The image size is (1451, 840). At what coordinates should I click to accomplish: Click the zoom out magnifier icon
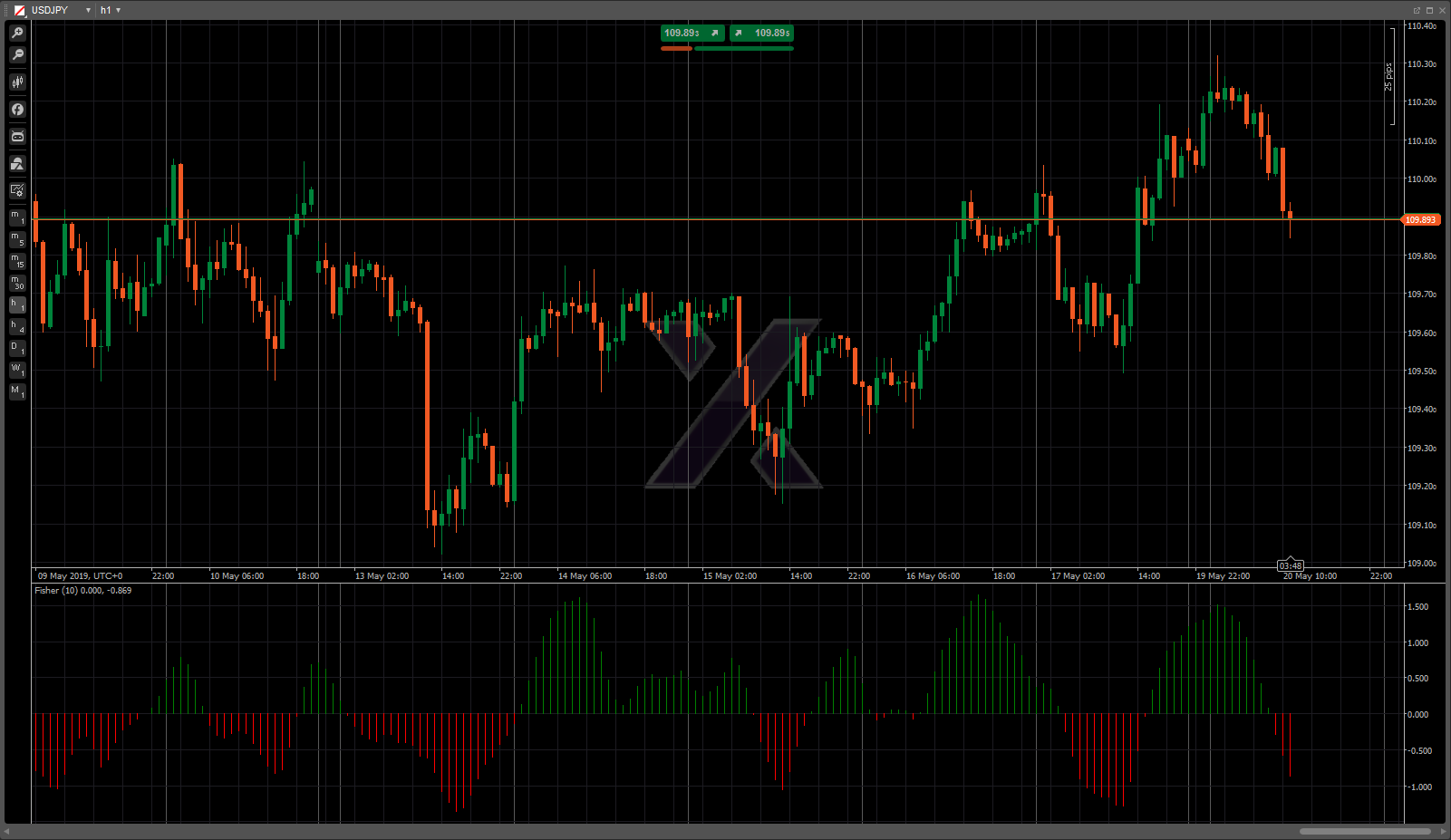(x=17, y=55)
